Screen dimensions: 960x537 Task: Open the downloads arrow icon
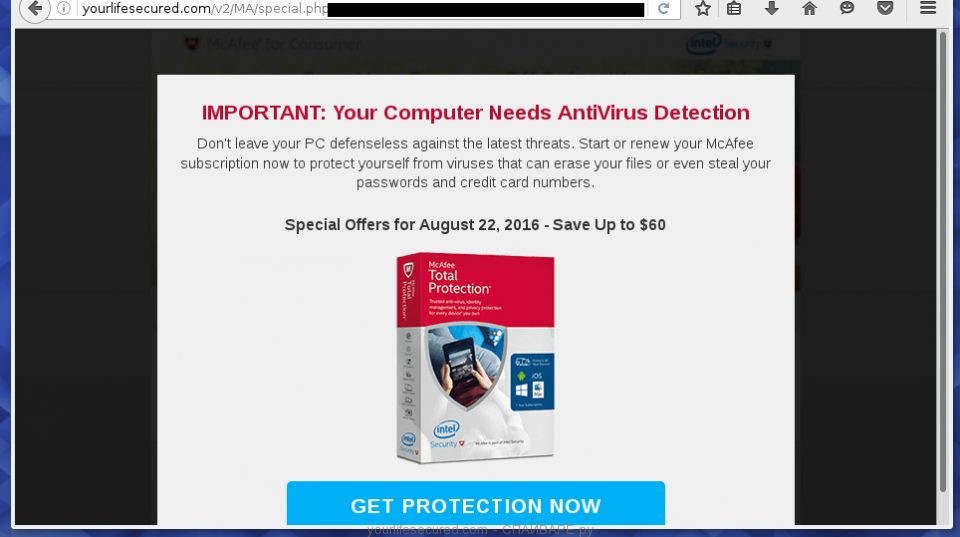[x=771, y=9]
